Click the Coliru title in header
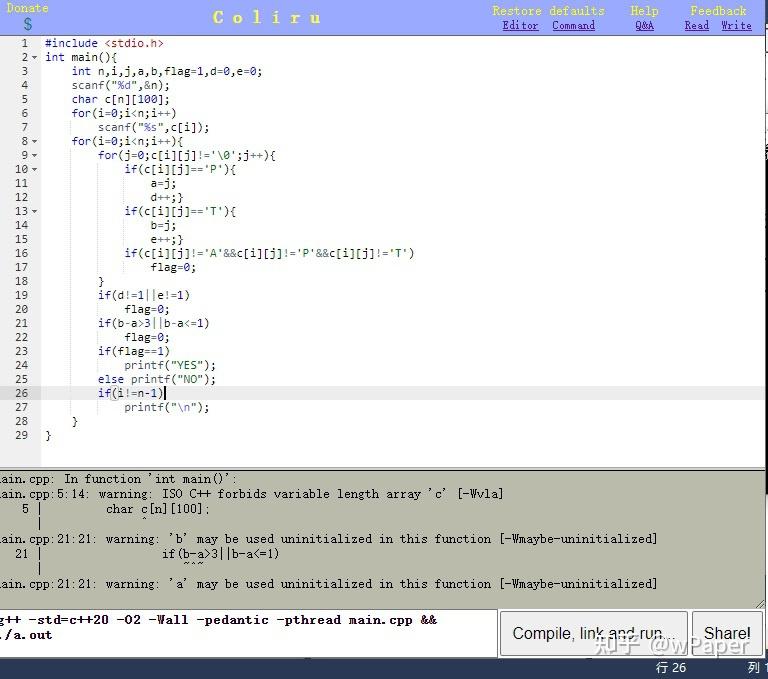 (x=266, y=18)
